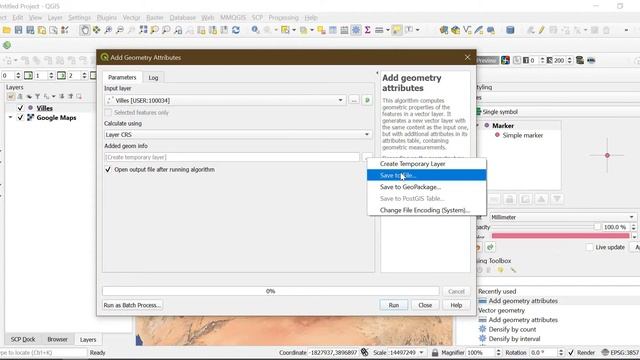This screenshot has height=360, width=640.
Task: Toggle editing pencil icon
Action: pos(541,30)
